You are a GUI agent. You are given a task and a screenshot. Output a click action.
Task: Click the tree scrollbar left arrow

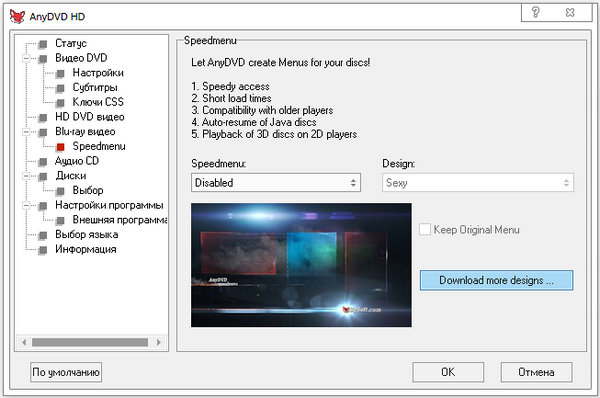[x=24, y=342]
